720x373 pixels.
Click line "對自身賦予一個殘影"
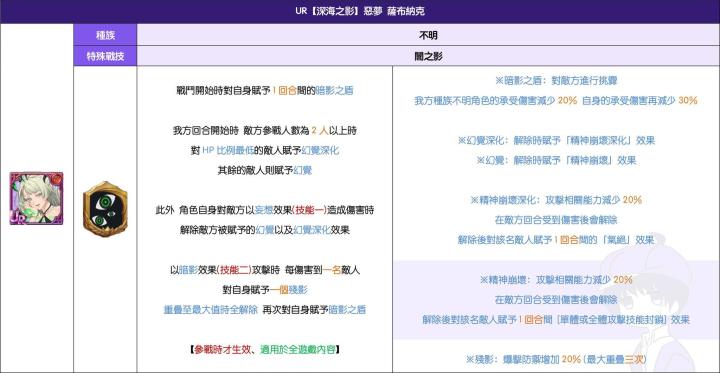point(265,290)
